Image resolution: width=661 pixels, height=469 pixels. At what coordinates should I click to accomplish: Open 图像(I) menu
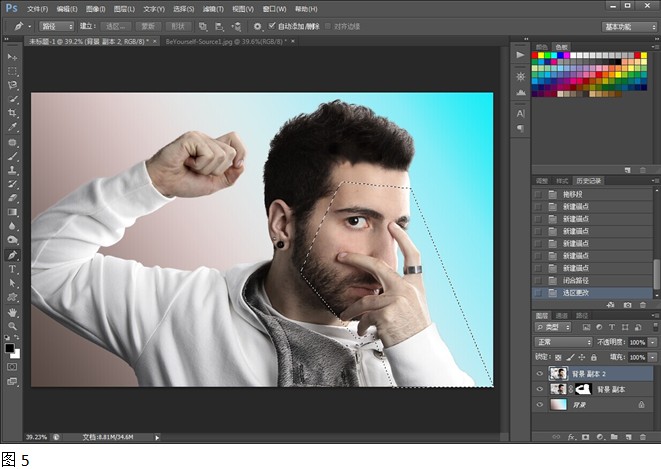click(x=95, y=9)
